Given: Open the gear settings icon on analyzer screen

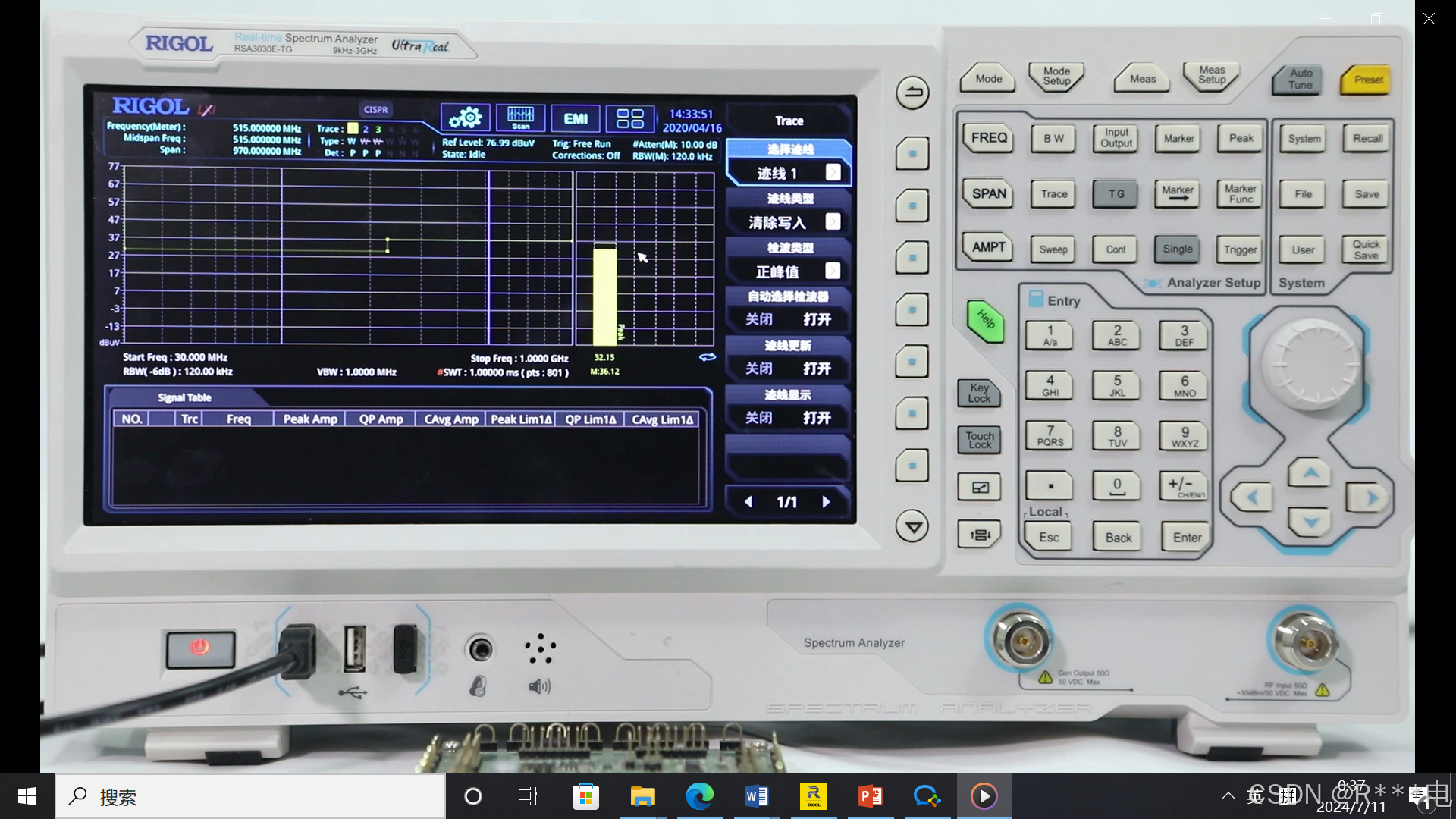Looking at the screenshot, I should tap(465, 118).
